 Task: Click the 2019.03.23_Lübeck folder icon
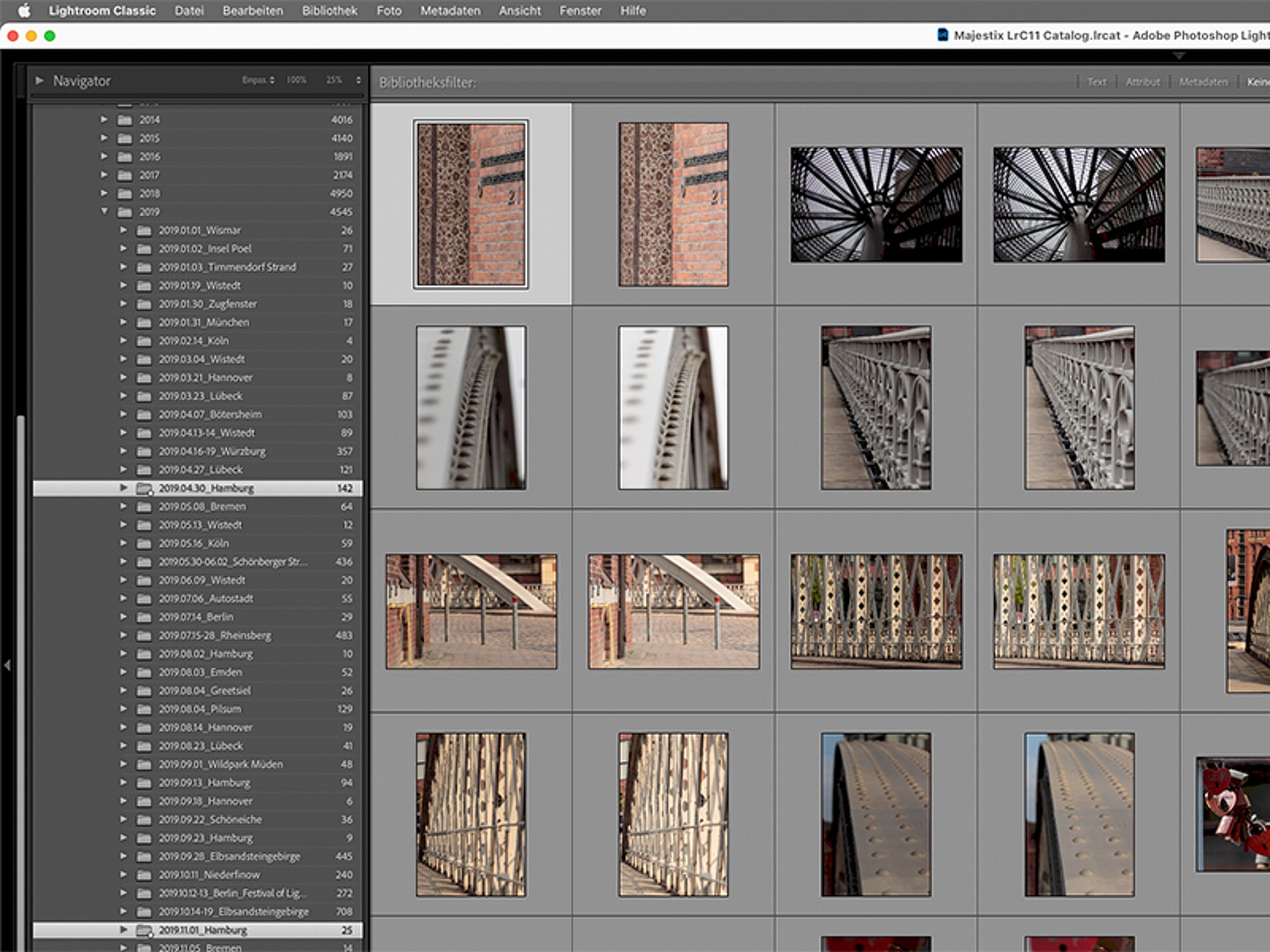click(144, 396)
